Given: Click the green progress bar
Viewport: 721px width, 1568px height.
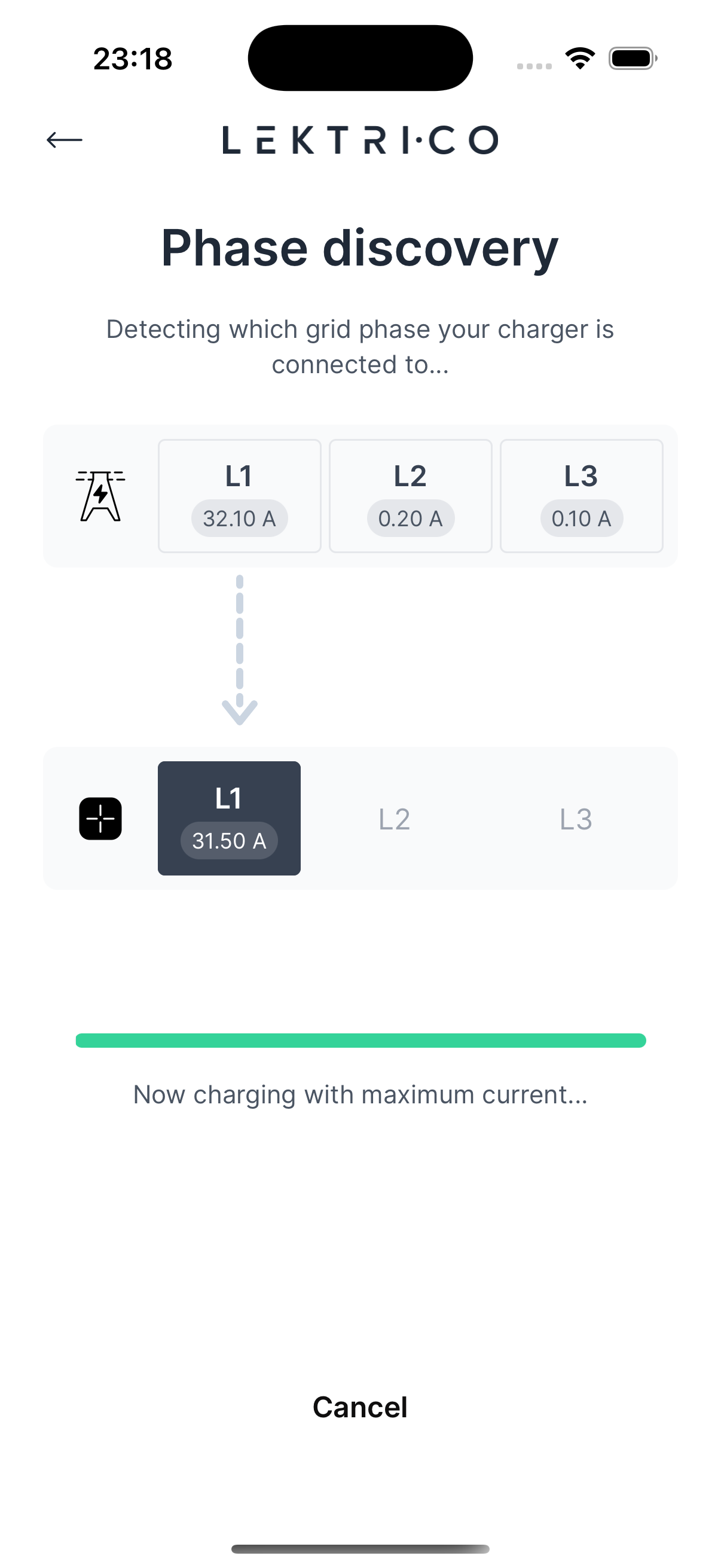Looking at the screenshot, I should (x=360, y=1041).
